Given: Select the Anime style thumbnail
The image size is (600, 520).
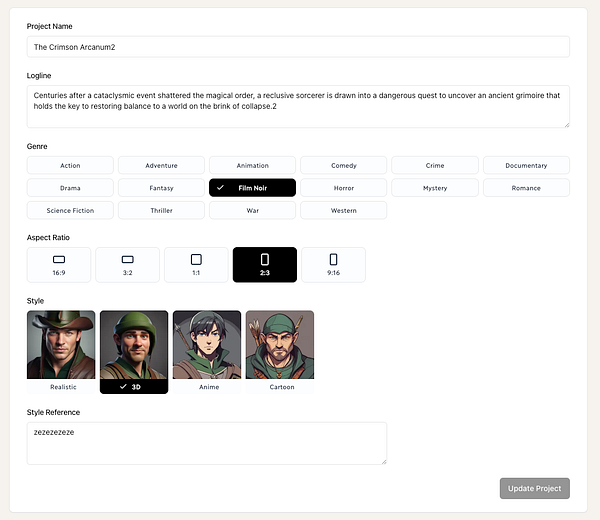Looking at the screenshot, I should [207, 352].
